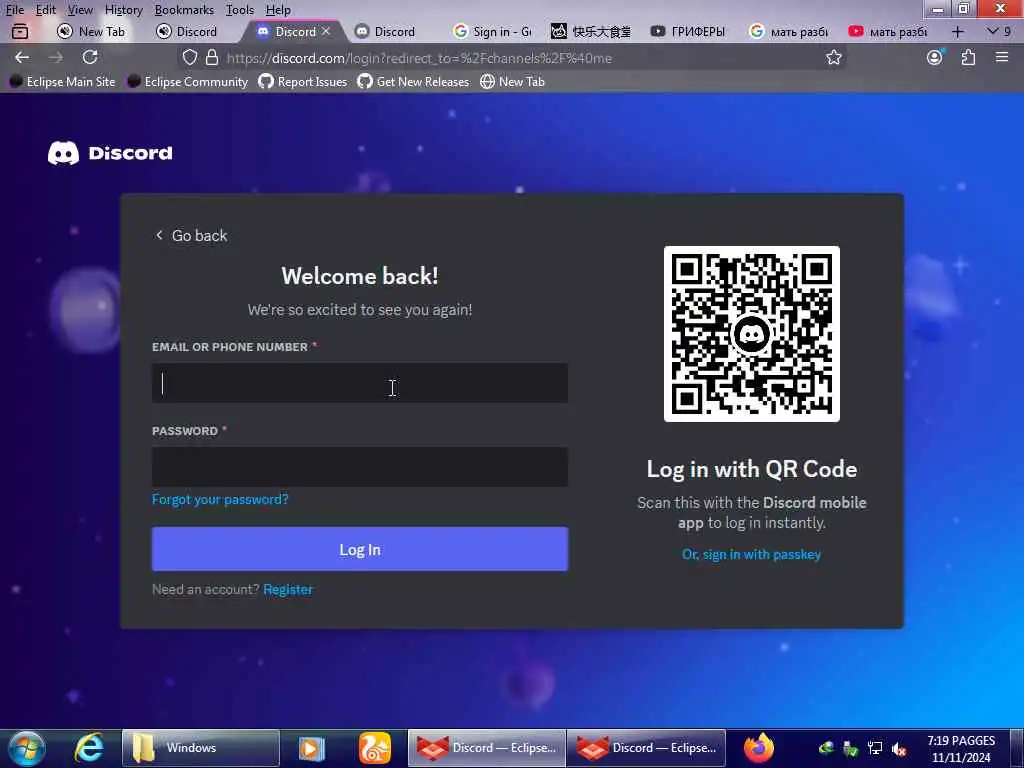
Task: Open the extensions puzzle icon
Action: pyautogui.click(x=968, y=57)
